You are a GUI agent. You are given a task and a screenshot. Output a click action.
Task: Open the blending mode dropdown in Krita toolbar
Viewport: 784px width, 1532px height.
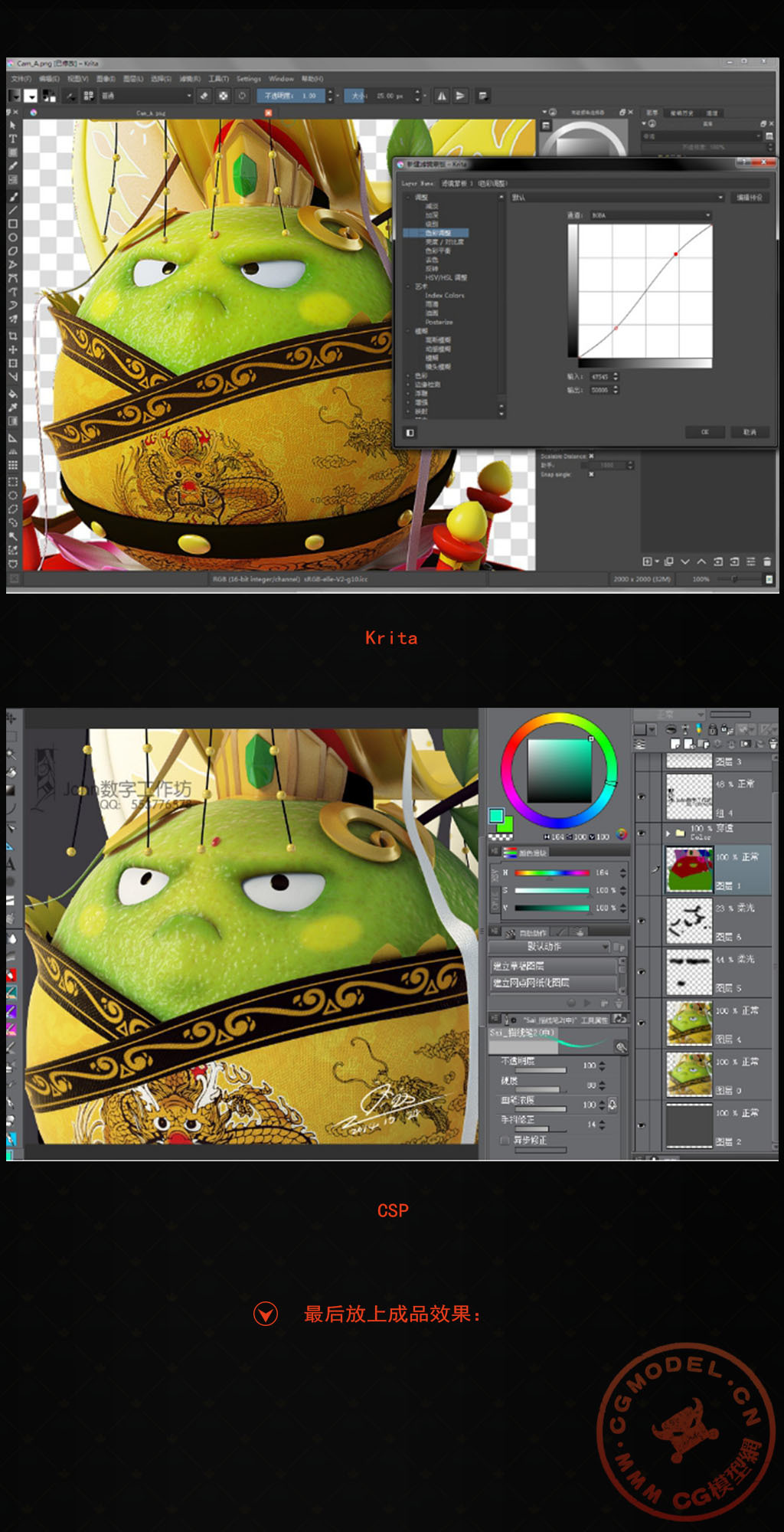pos(145,96)
